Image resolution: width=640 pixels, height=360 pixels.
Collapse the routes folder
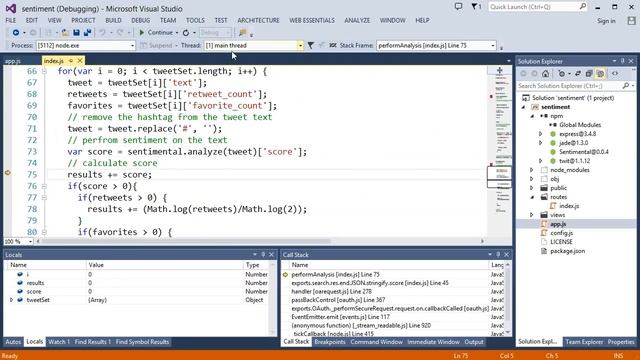pos(531,197)
